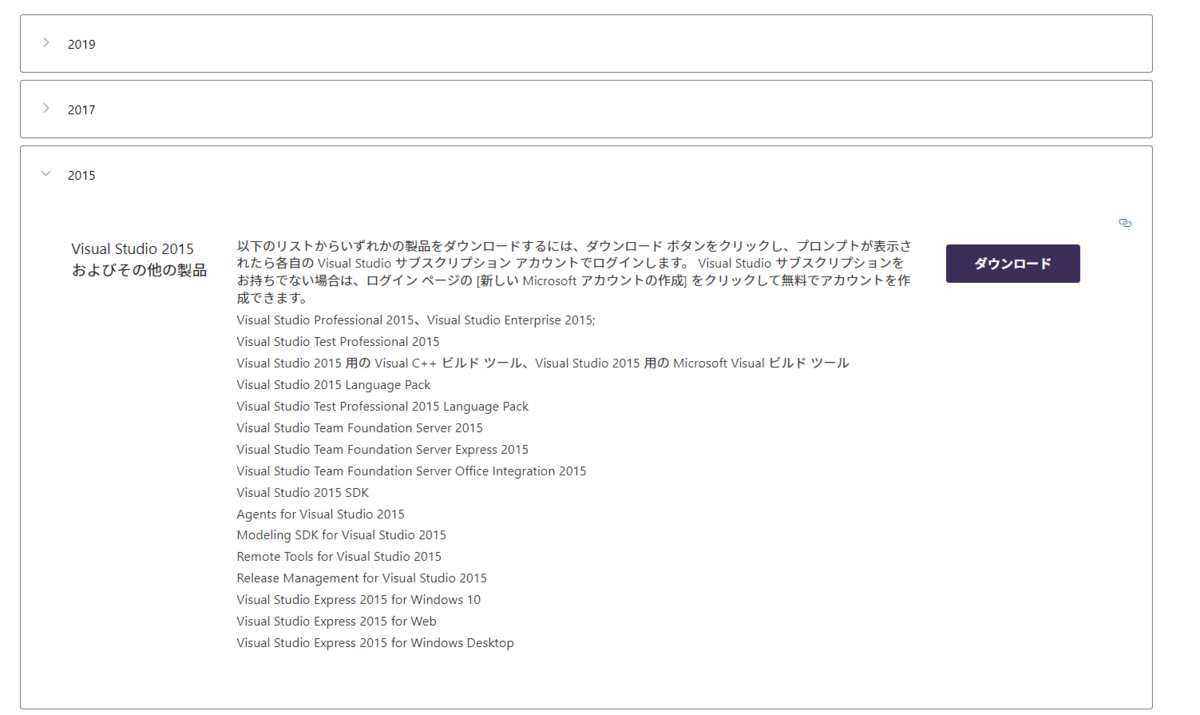Copy link using the chain icon
Viewport: 1200px width, 715px height.
(x=1125, y=223)
